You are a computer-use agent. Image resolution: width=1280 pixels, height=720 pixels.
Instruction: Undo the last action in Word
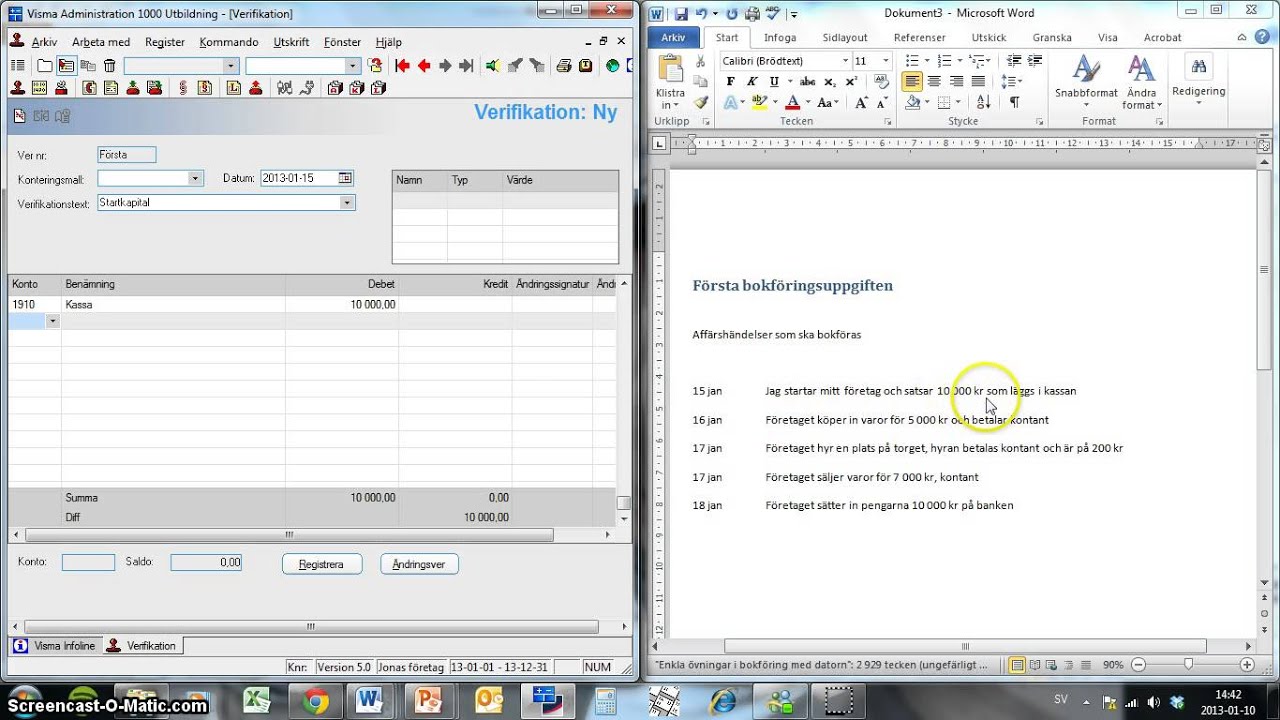(701, 14)
